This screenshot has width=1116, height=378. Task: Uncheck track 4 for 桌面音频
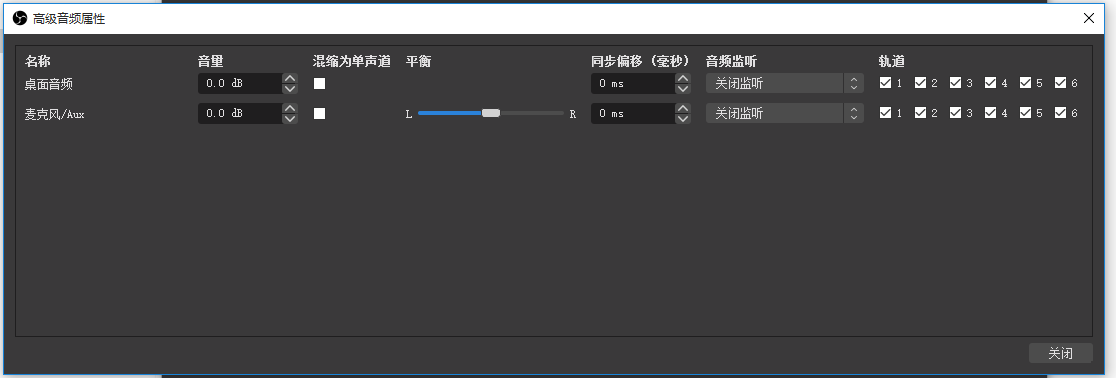990,83
